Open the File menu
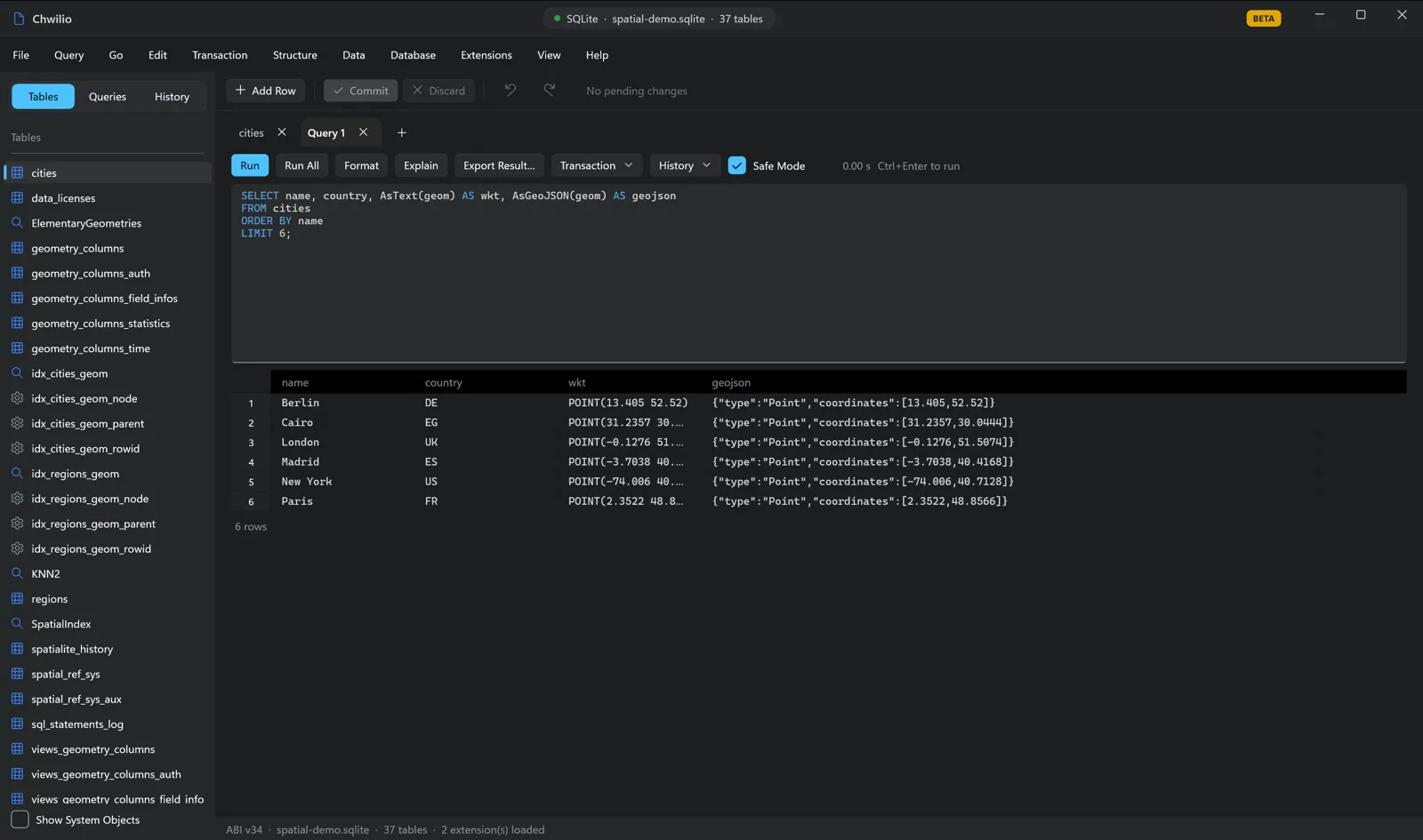The image size is (1423, 840). point(21,55)
